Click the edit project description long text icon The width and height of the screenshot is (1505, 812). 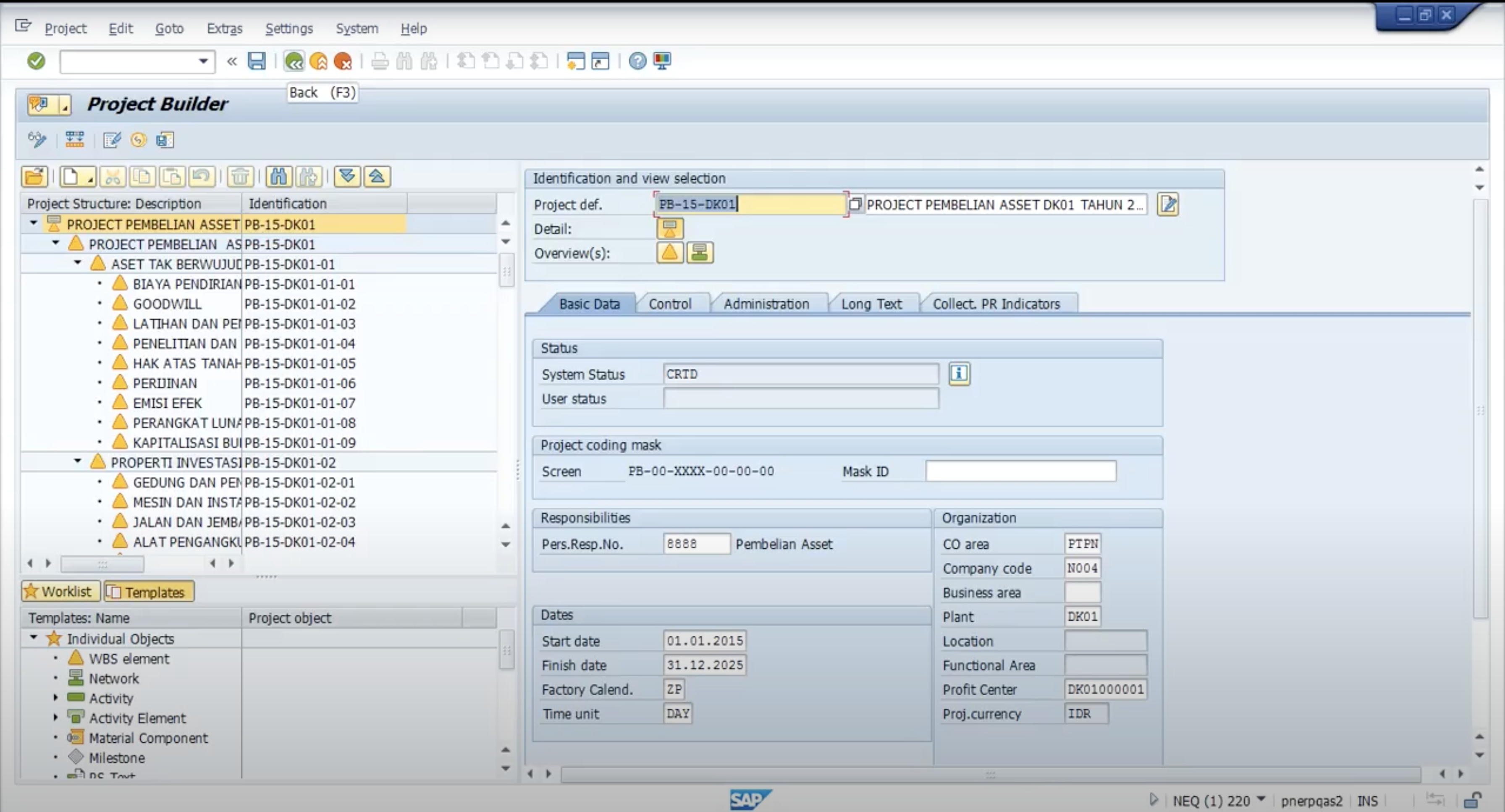click(x=1167, y=204)
